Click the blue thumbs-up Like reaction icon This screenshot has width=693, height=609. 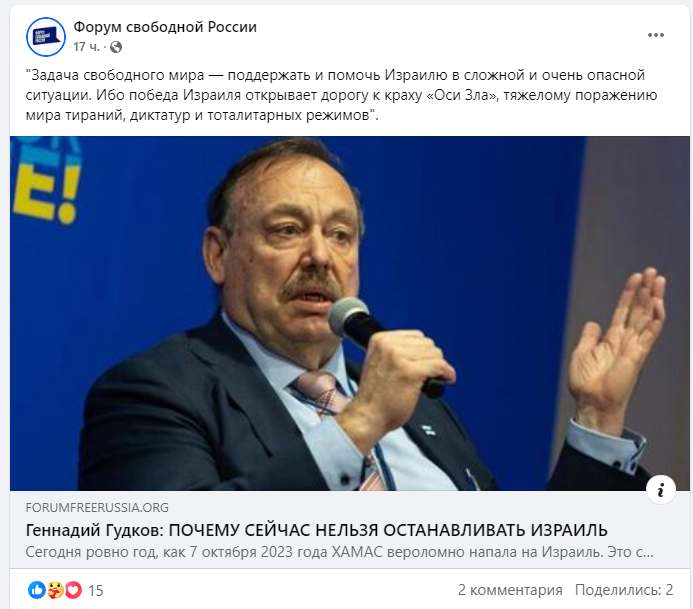37,590
